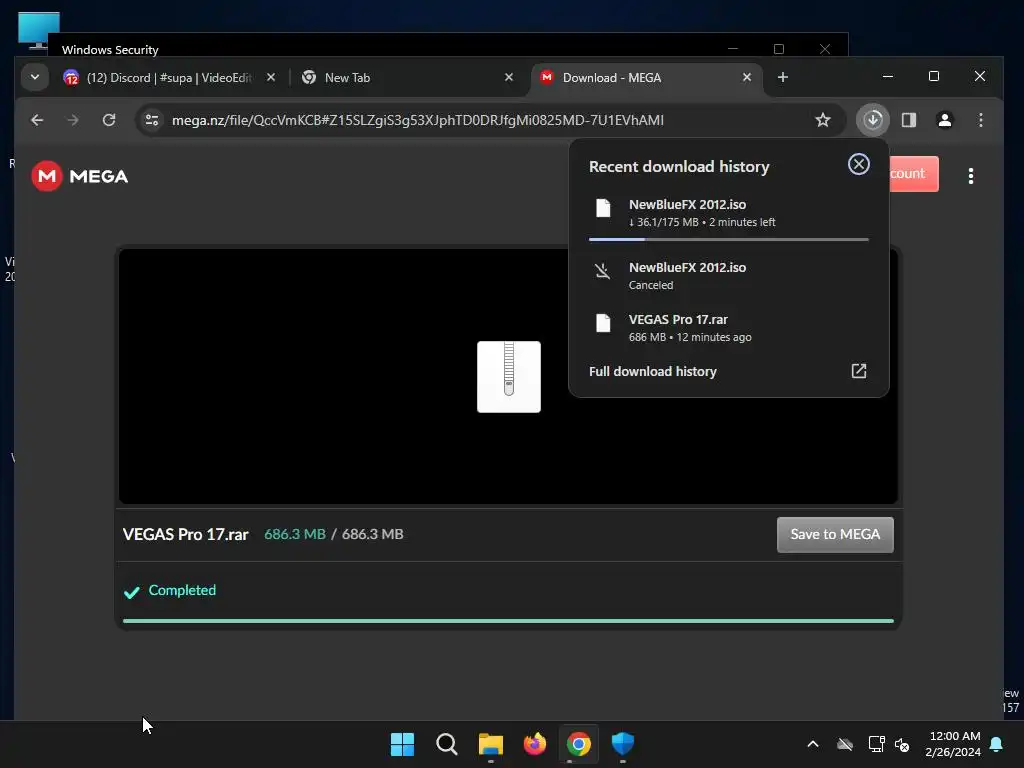Expand the tab search dropdown
Image resolution: width=1024 pixels, height=768 pixels.
click(35, 78)
